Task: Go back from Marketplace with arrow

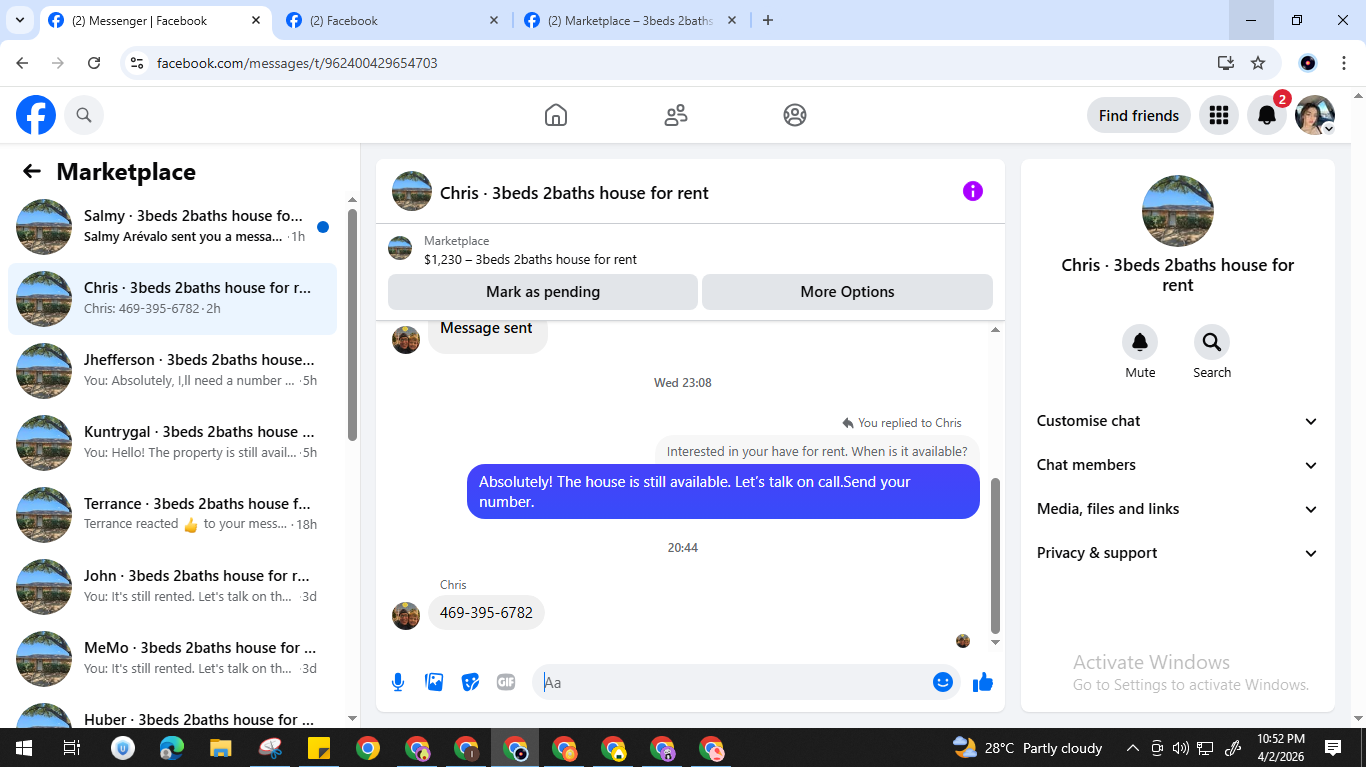Action: coord(32,171)
